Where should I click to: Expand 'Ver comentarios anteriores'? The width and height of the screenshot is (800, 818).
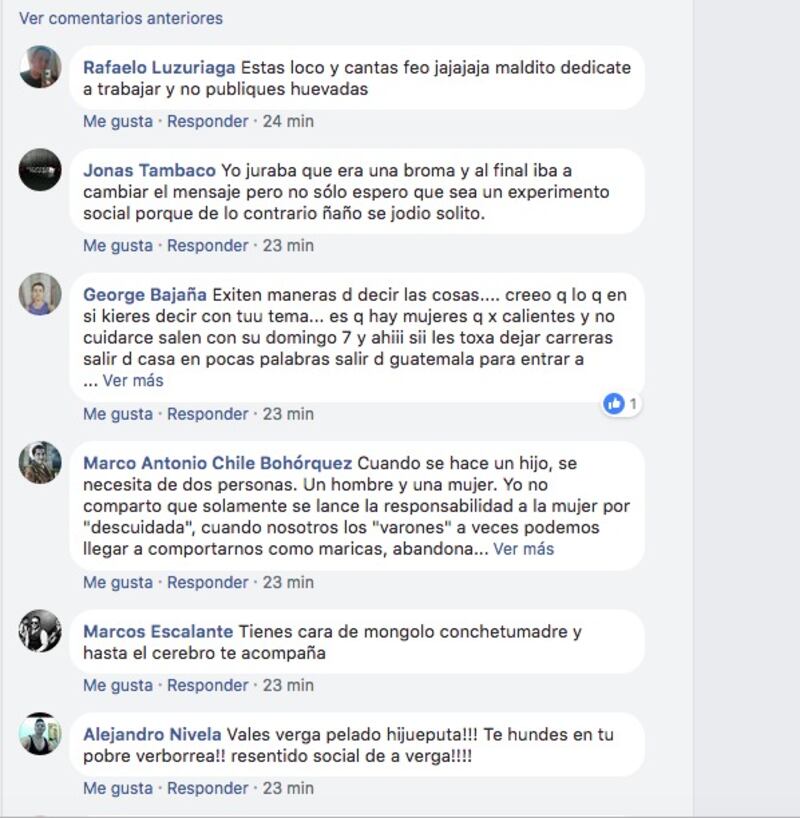[121, 18]
